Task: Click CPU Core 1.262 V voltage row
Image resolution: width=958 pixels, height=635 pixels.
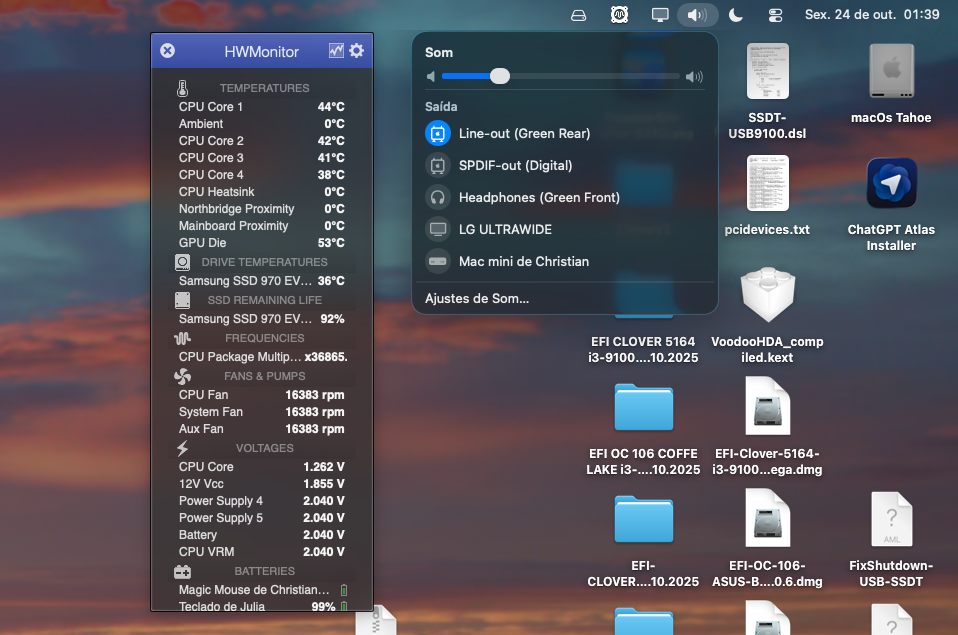Action: (261, 466)
